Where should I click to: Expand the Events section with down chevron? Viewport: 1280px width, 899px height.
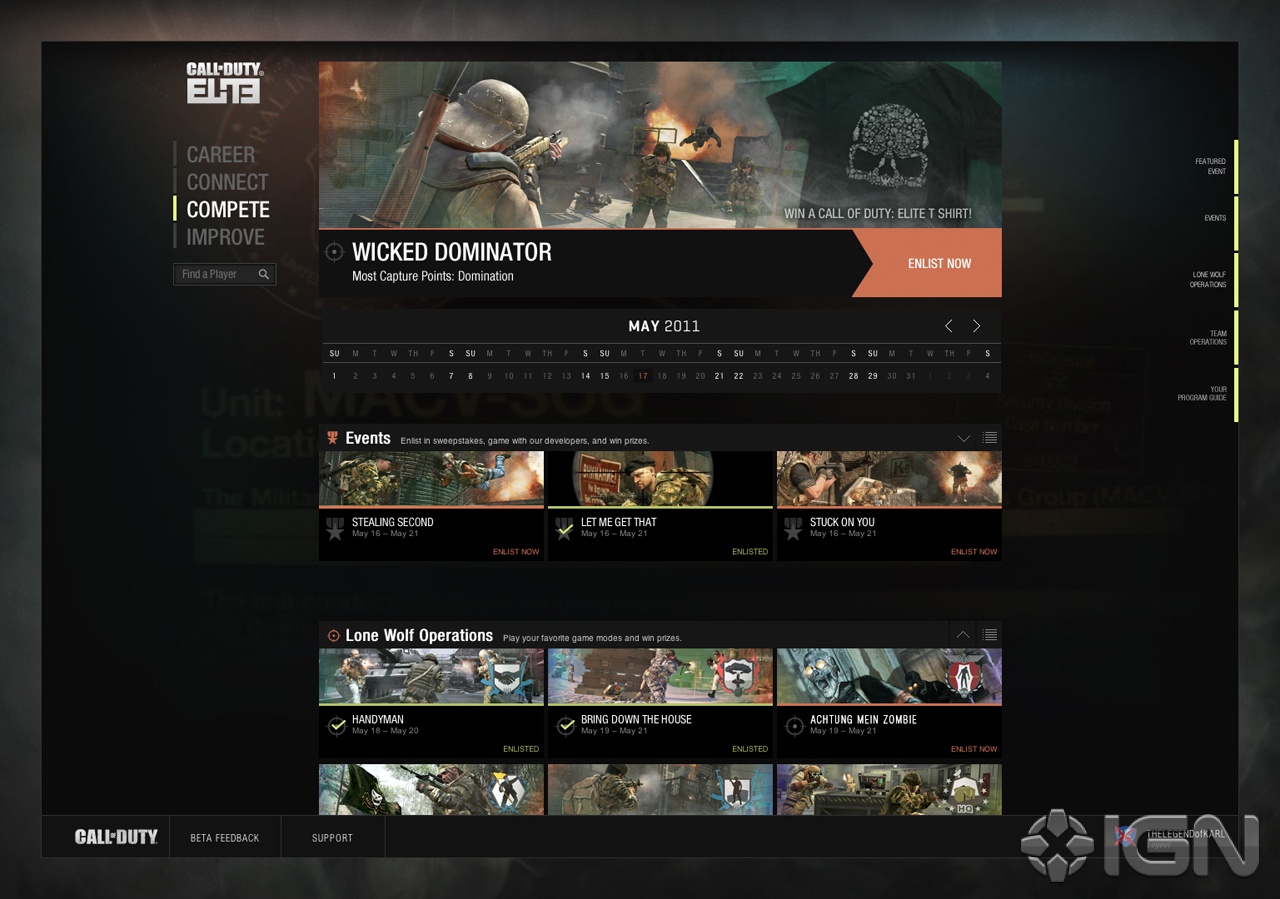(964, 438)
